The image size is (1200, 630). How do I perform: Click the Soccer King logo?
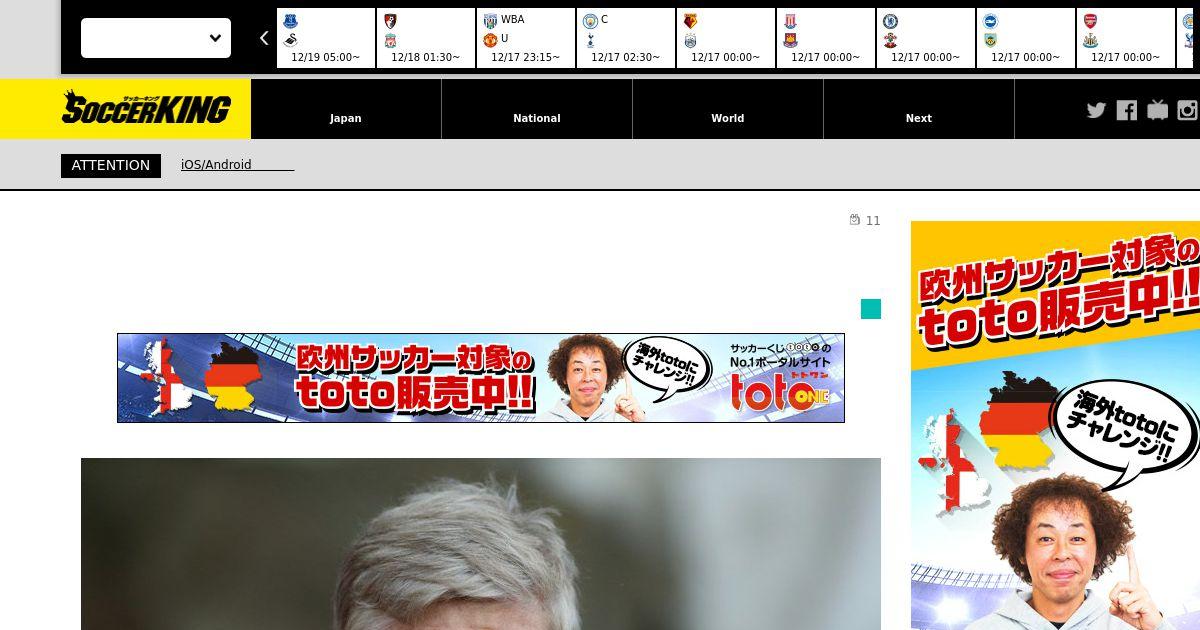146,108
